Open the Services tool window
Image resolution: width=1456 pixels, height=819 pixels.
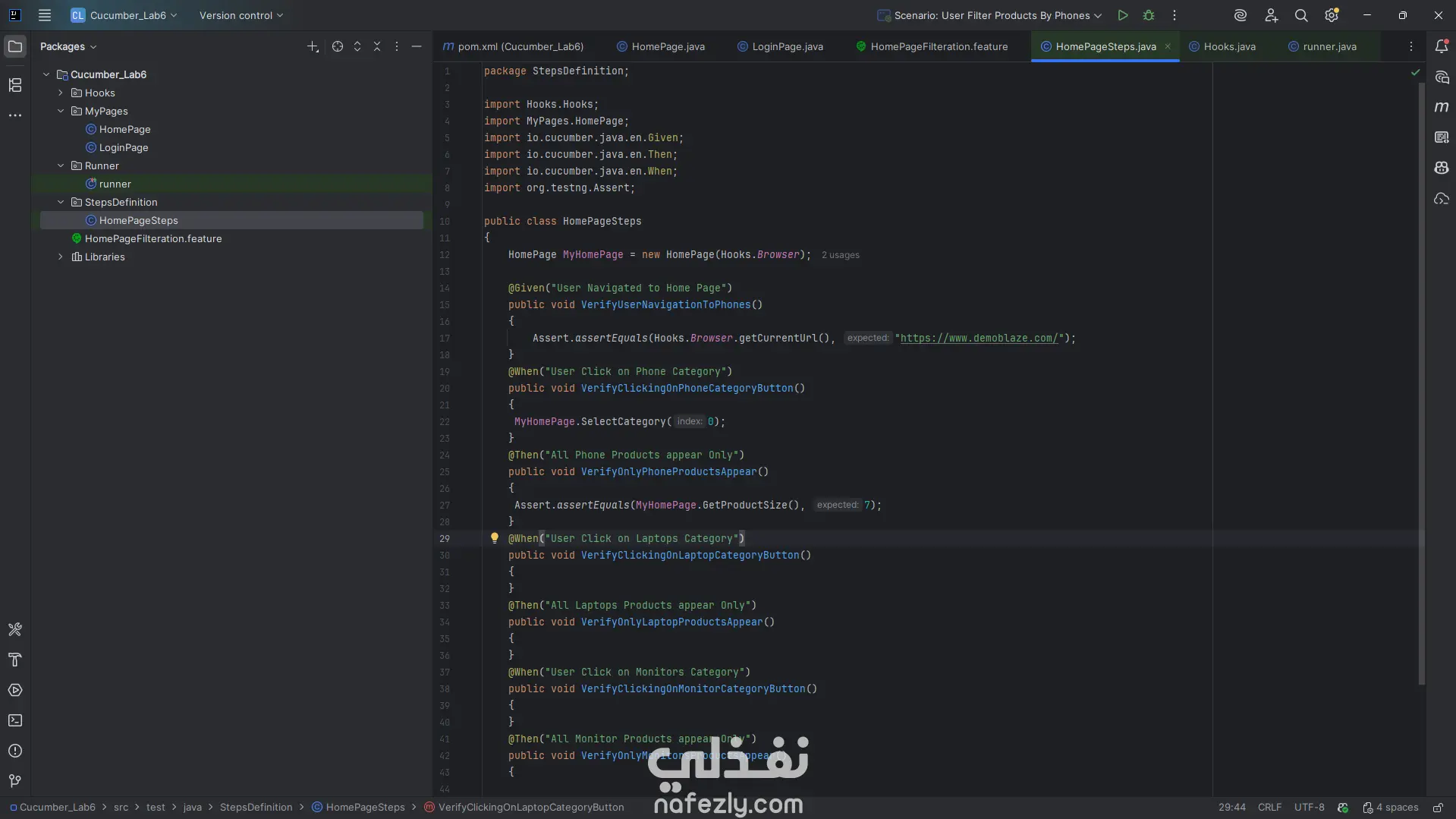pos(15,690)
